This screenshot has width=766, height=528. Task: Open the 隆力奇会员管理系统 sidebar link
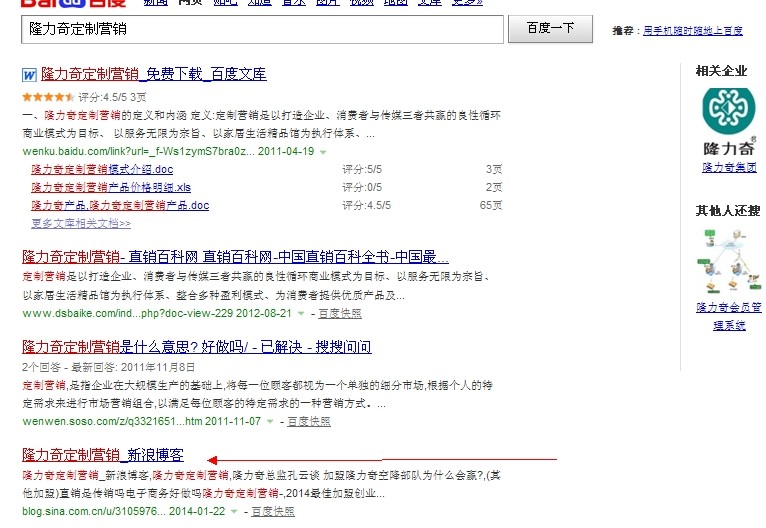[729, 316]
